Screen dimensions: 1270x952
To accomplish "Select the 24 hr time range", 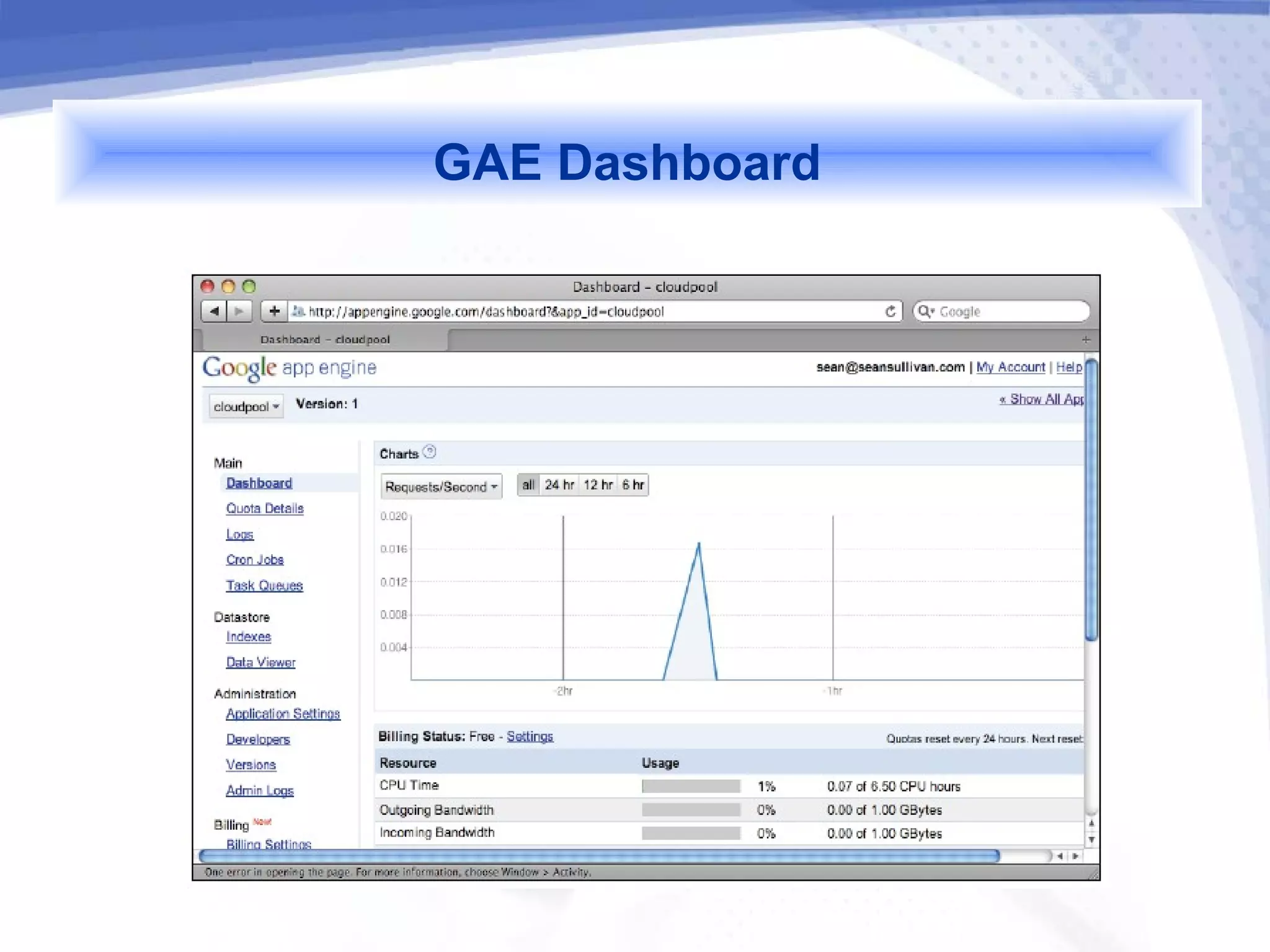I will pyautogui.click(x=559, y=485).
